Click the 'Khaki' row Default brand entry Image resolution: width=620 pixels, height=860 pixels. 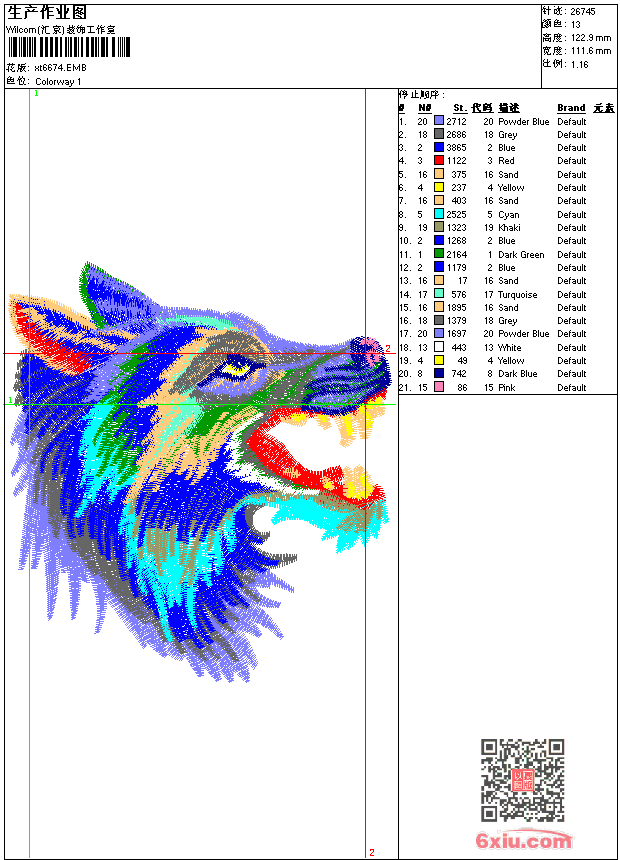coord(572,228)
